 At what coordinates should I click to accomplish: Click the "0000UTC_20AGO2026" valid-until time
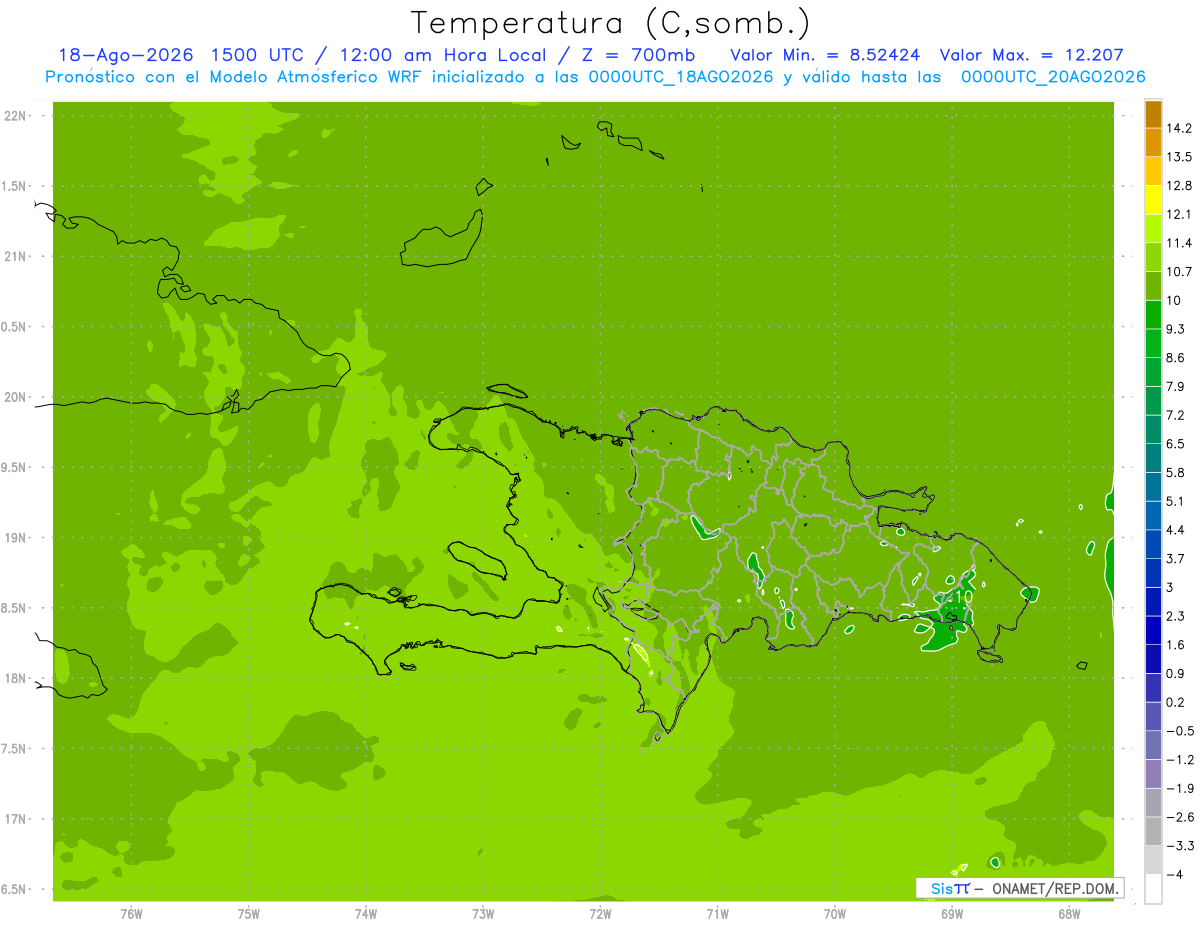pyautogui.click(x=1053, y=77)
